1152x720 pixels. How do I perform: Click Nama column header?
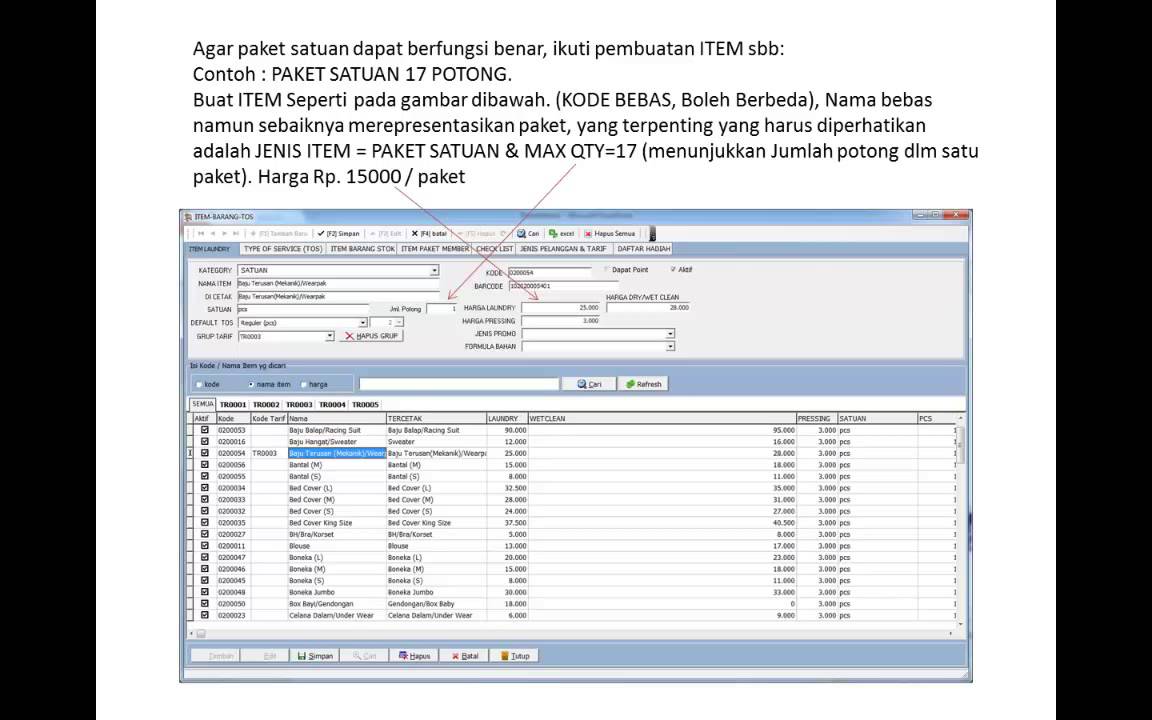click(x=336, y=418)
